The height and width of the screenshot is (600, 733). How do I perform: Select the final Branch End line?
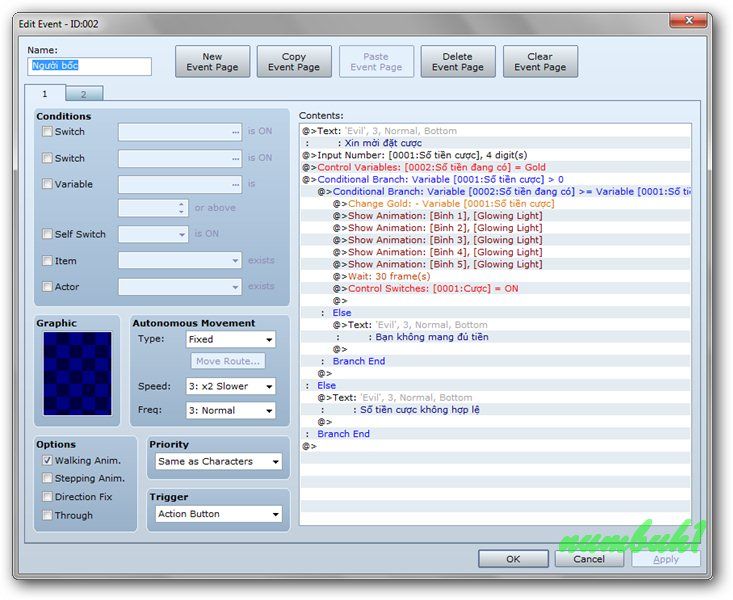click(495, 434)
